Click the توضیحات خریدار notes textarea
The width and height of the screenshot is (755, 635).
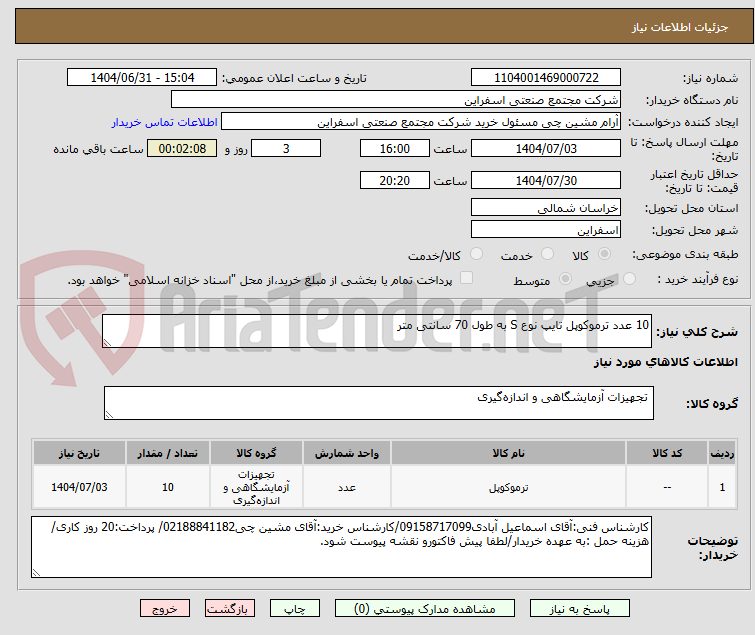(341, 547)
